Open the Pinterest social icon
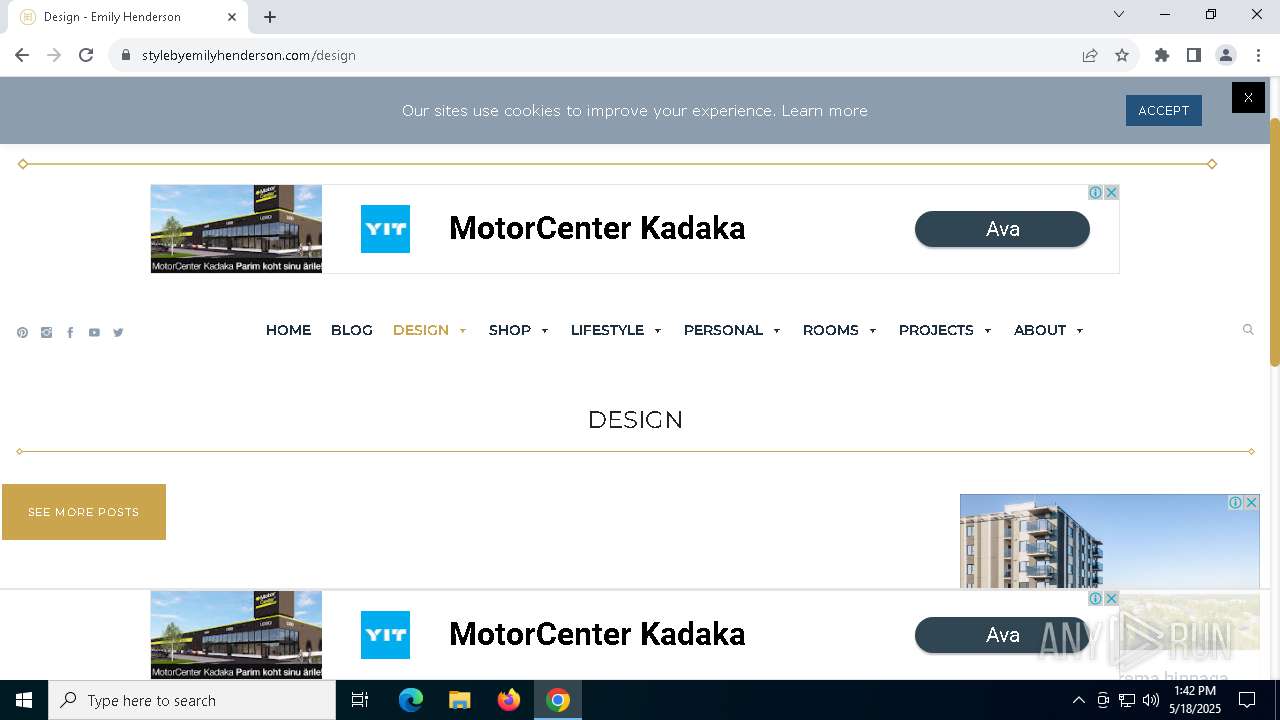 click(x=22, y=333)
